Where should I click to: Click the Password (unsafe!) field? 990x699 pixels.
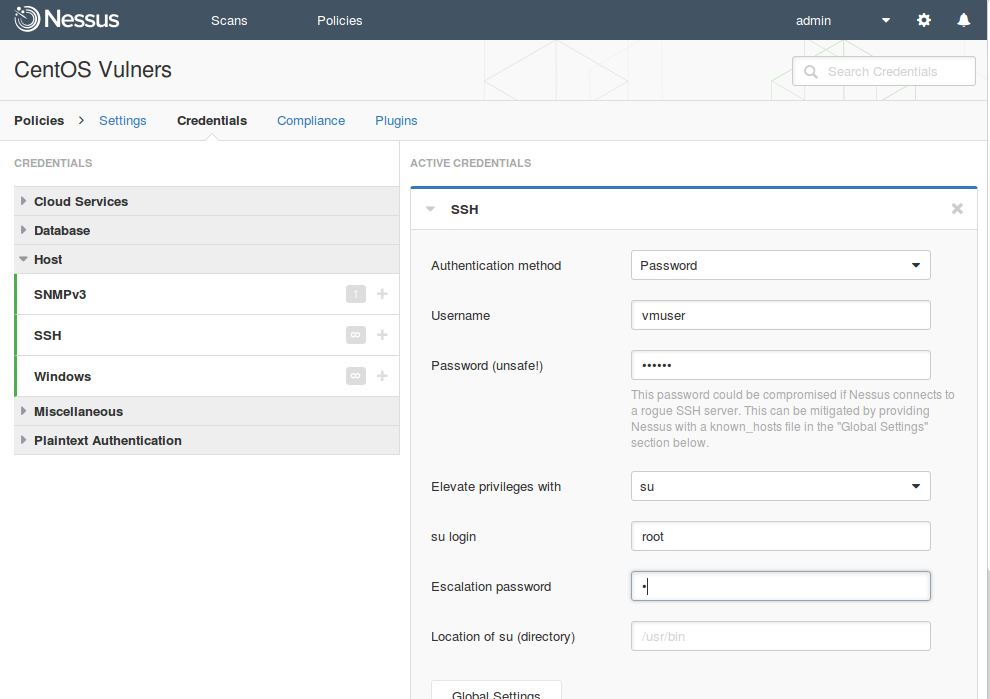pos(780,365)
